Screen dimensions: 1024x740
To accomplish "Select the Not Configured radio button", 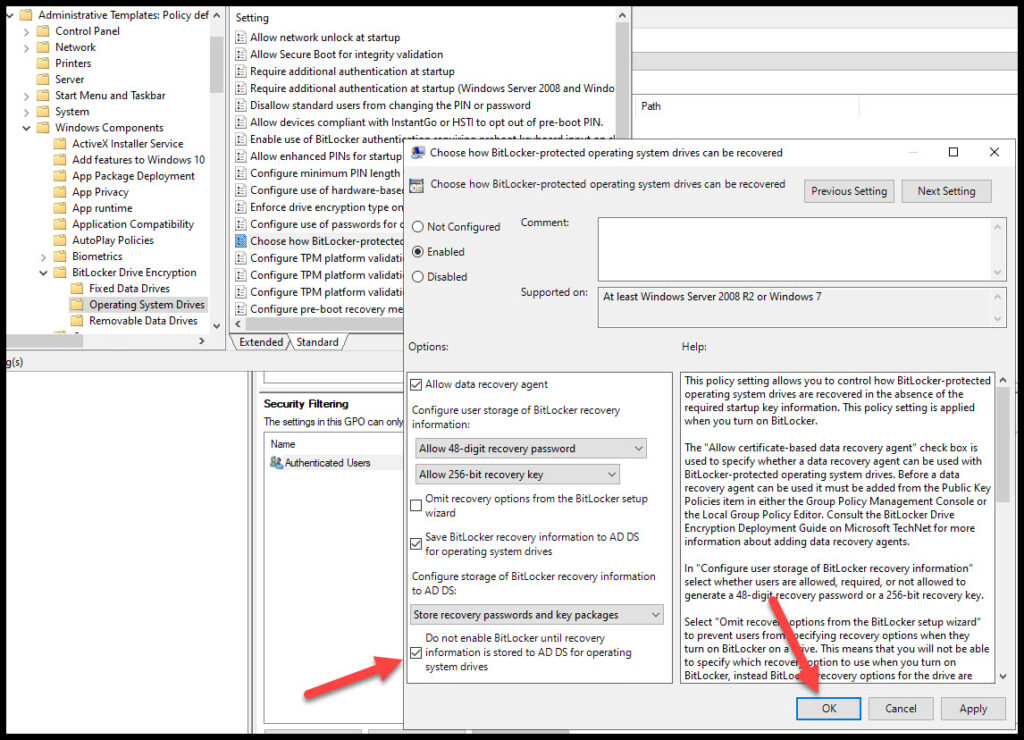I will pos(418,227).
